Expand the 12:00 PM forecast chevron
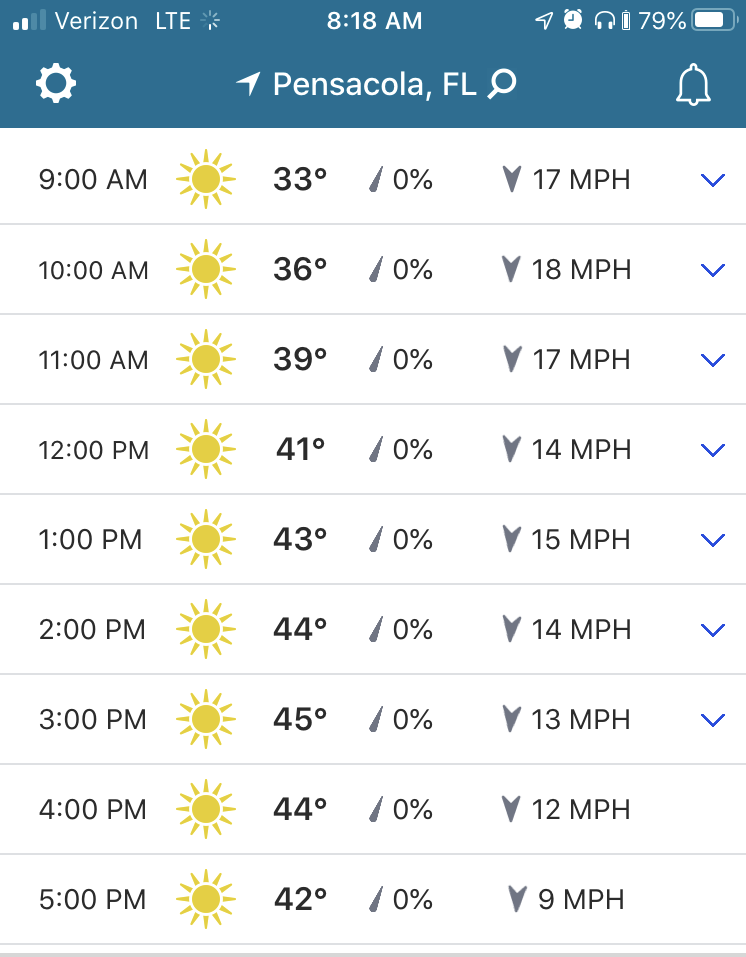The height and width of the screenshot is (957, 746). pos(712,450)
